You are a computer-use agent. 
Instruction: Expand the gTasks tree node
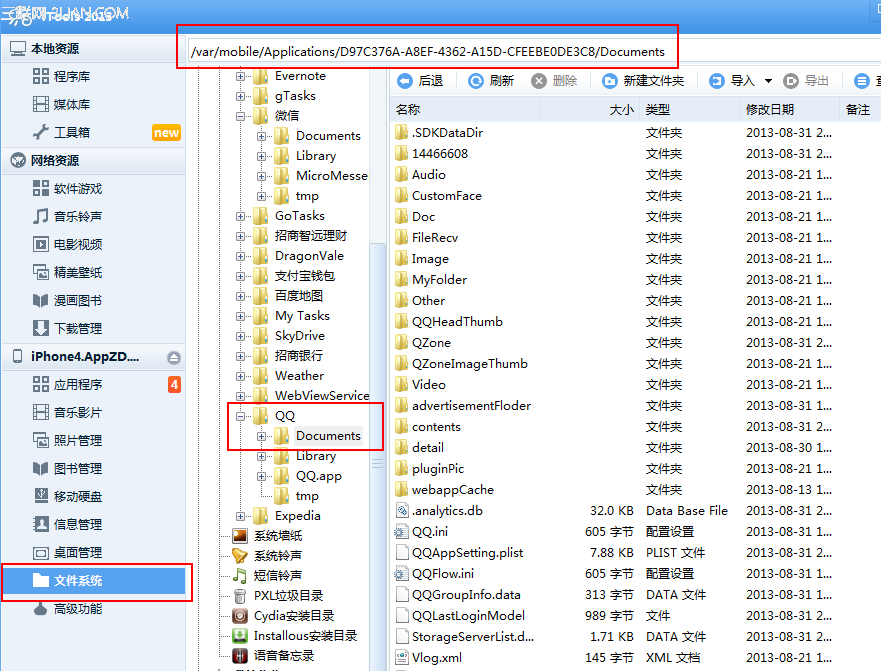(x=240, y=97)
